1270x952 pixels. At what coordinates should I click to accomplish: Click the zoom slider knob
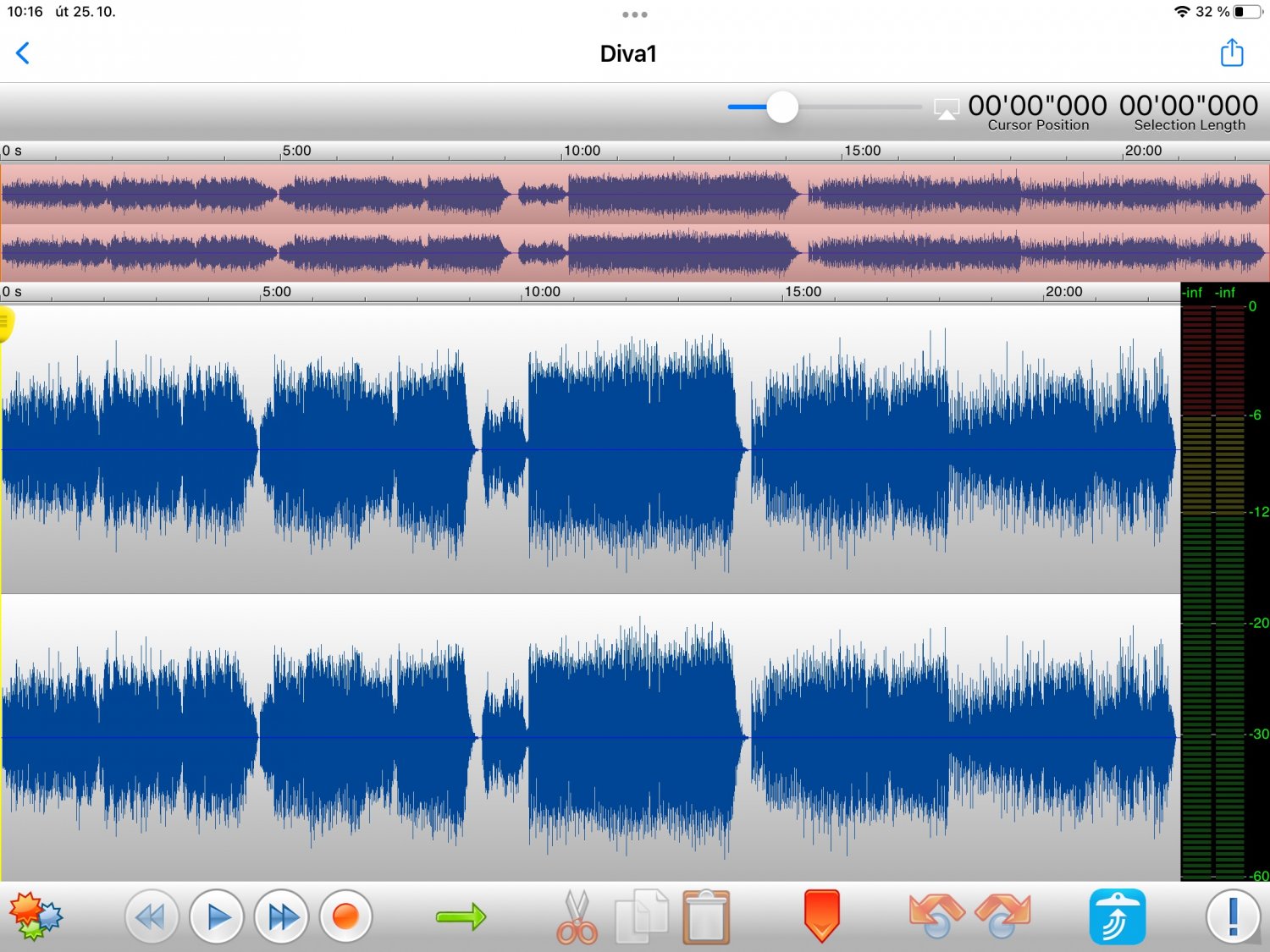click(782, 107)
